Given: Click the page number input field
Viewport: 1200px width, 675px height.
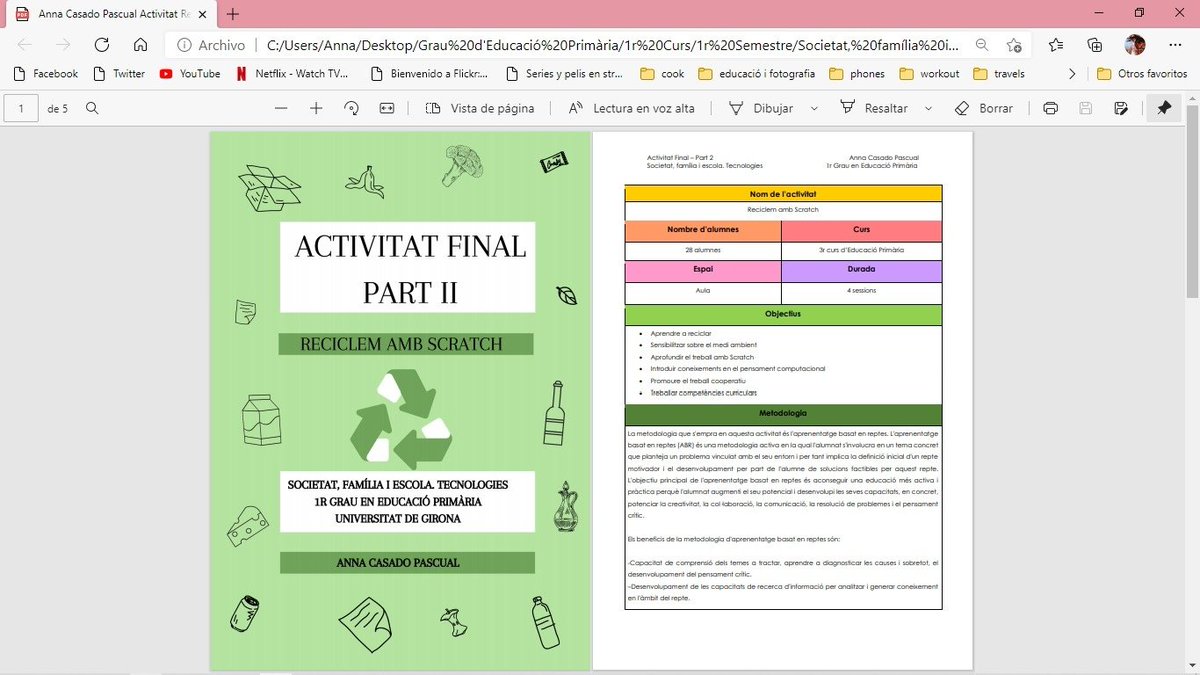Looking at the screenshot, I should pyautogui.click(x=21, y=108).
